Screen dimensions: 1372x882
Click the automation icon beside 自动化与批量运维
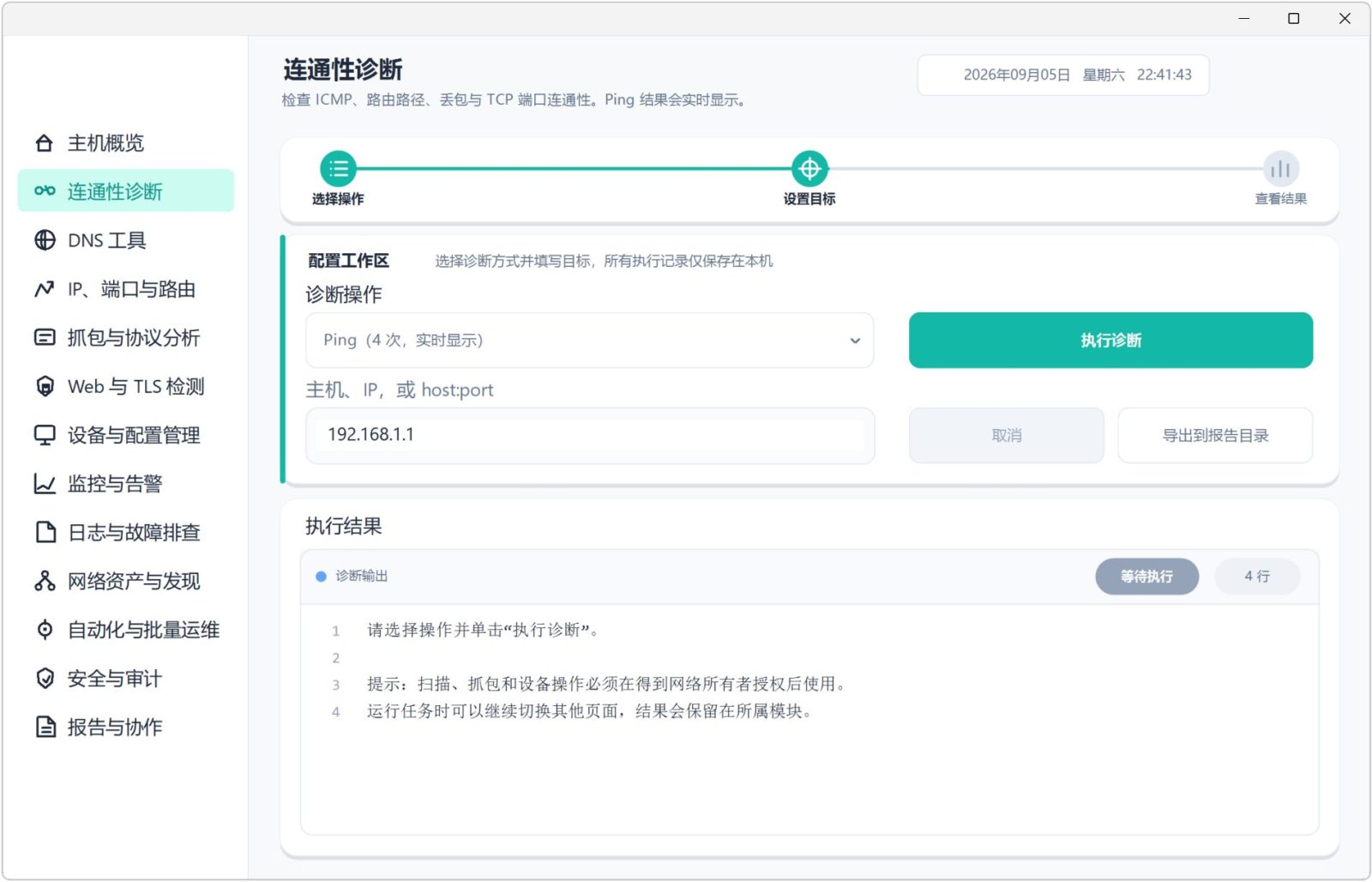pyautogui.click(x=45, y=630)
